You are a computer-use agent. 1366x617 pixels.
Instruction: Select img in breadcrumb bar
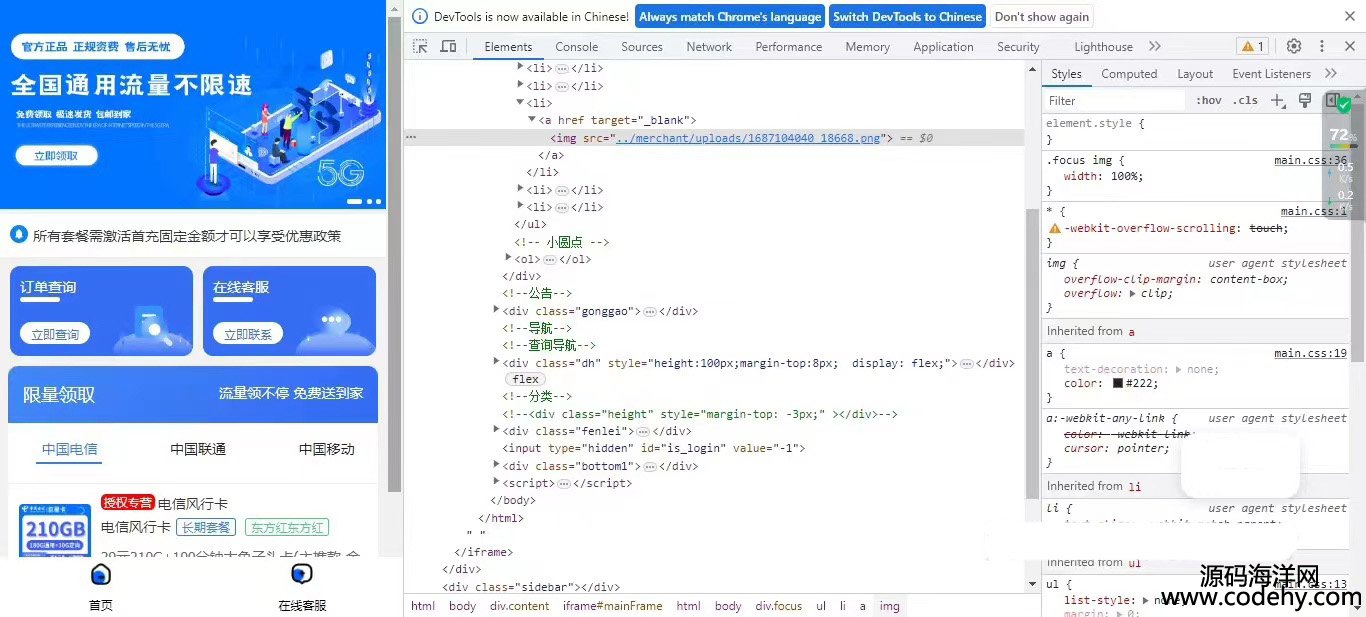pyautogui.click(x=889, y=606)
